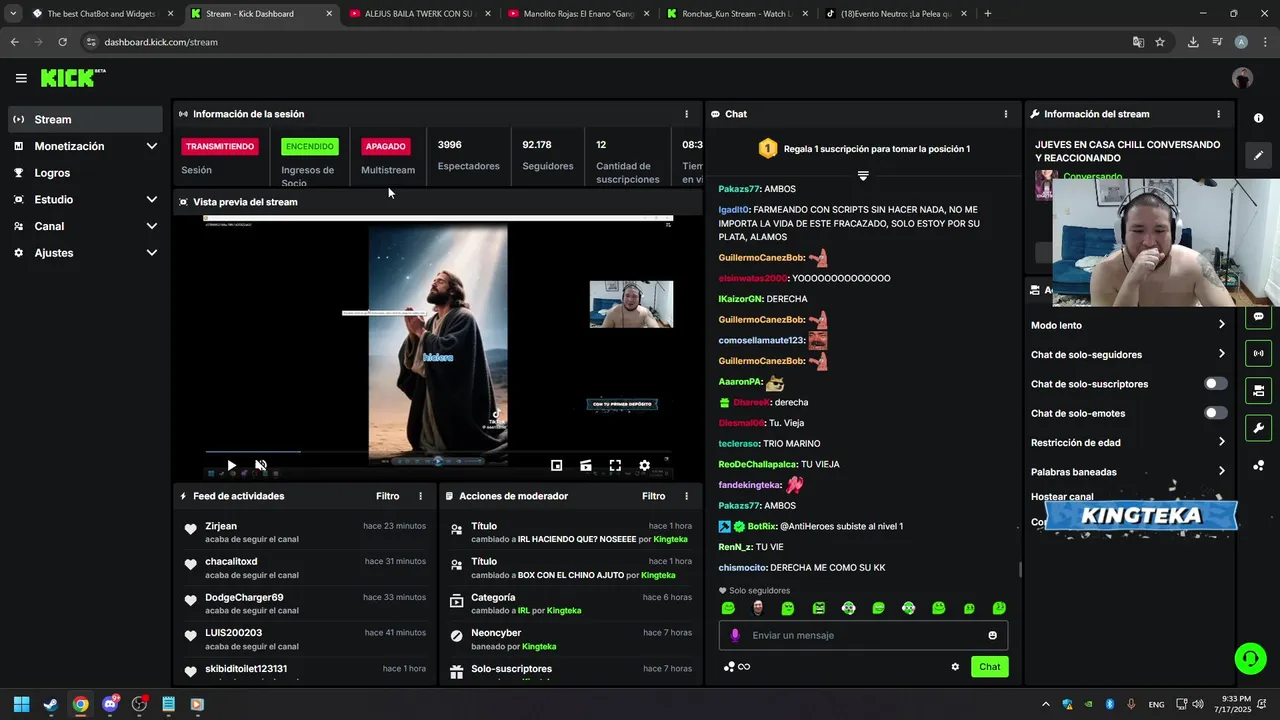Enable mini player in stream preview
This screenshot has height=720, width=1280.
coord(557,465)
